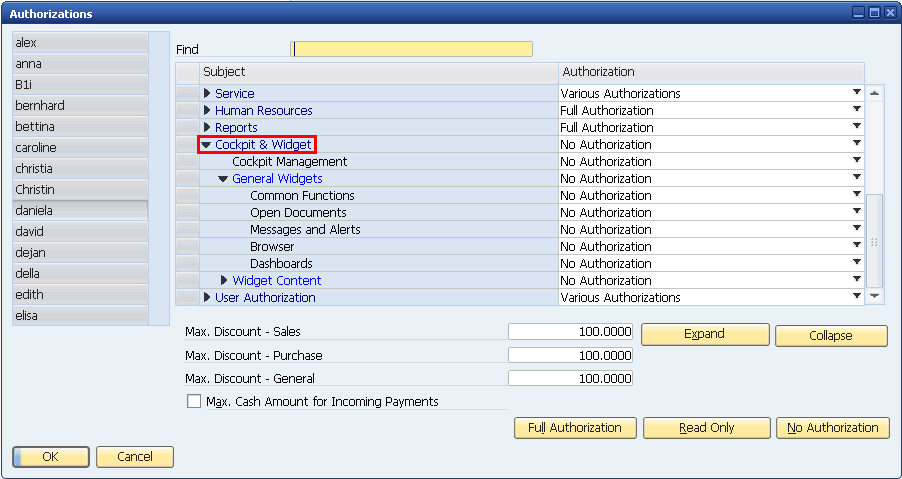Click the Expand button
The height and width of the screenshot is (479, 902).
705,334
